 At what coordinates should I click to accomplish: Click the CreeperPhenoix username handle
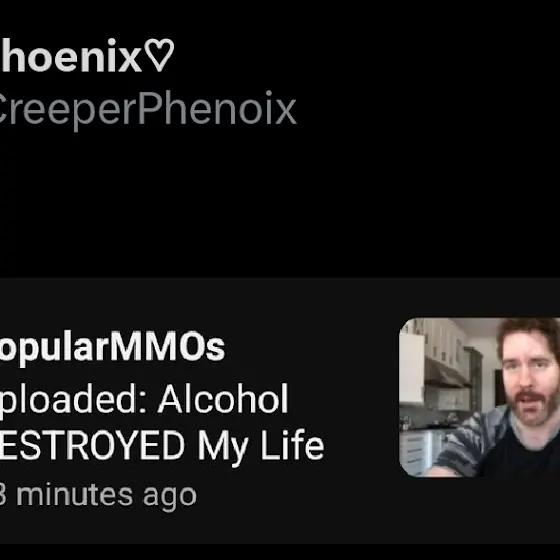point(148,108)
